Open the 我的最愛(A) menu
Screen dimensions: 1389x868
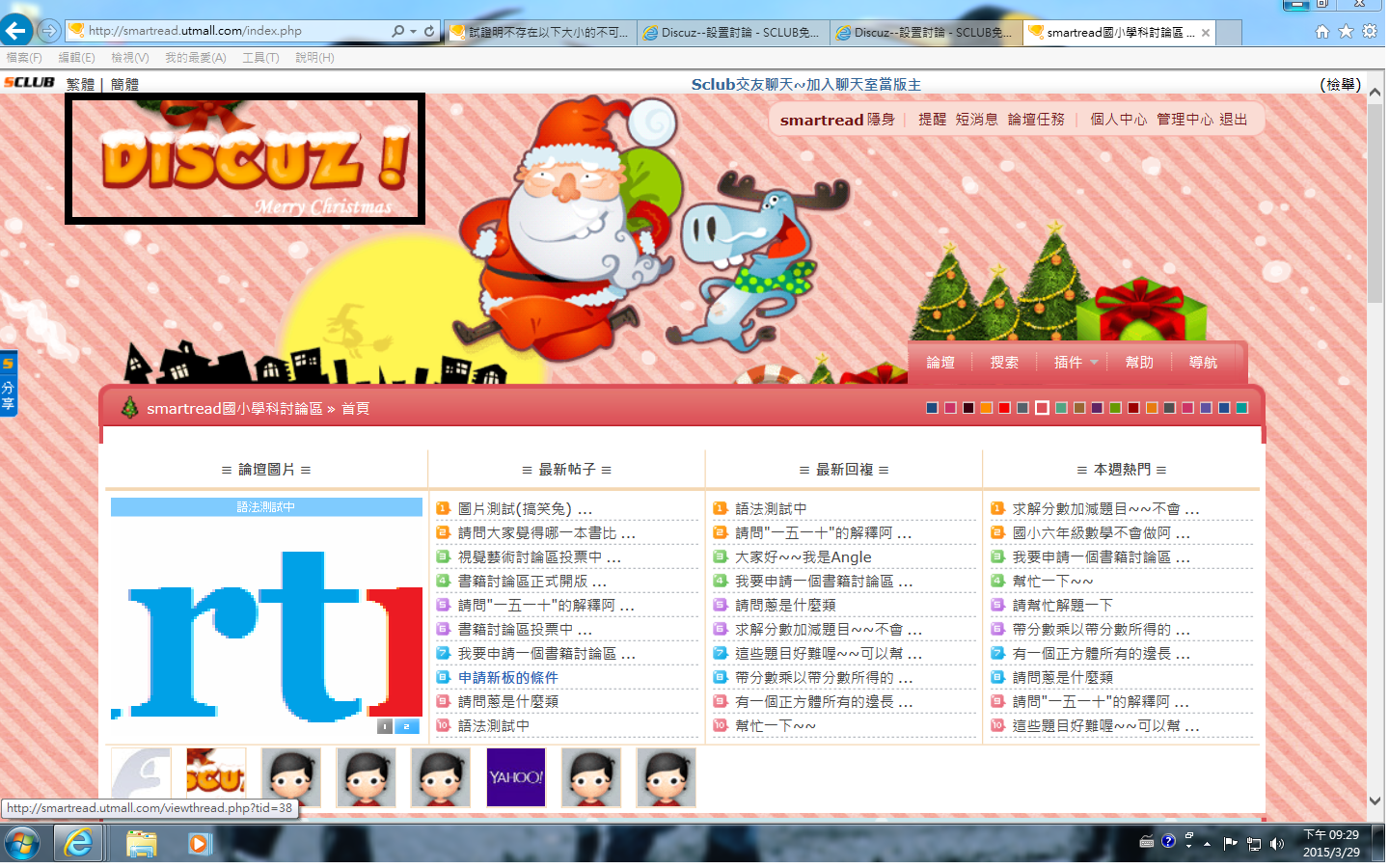tap(195, 58)
